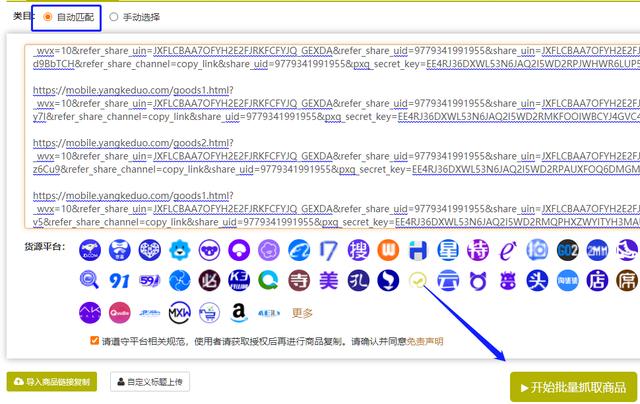Click the brown 席 platform icon
Screen dimensions: 640x404
627,281
